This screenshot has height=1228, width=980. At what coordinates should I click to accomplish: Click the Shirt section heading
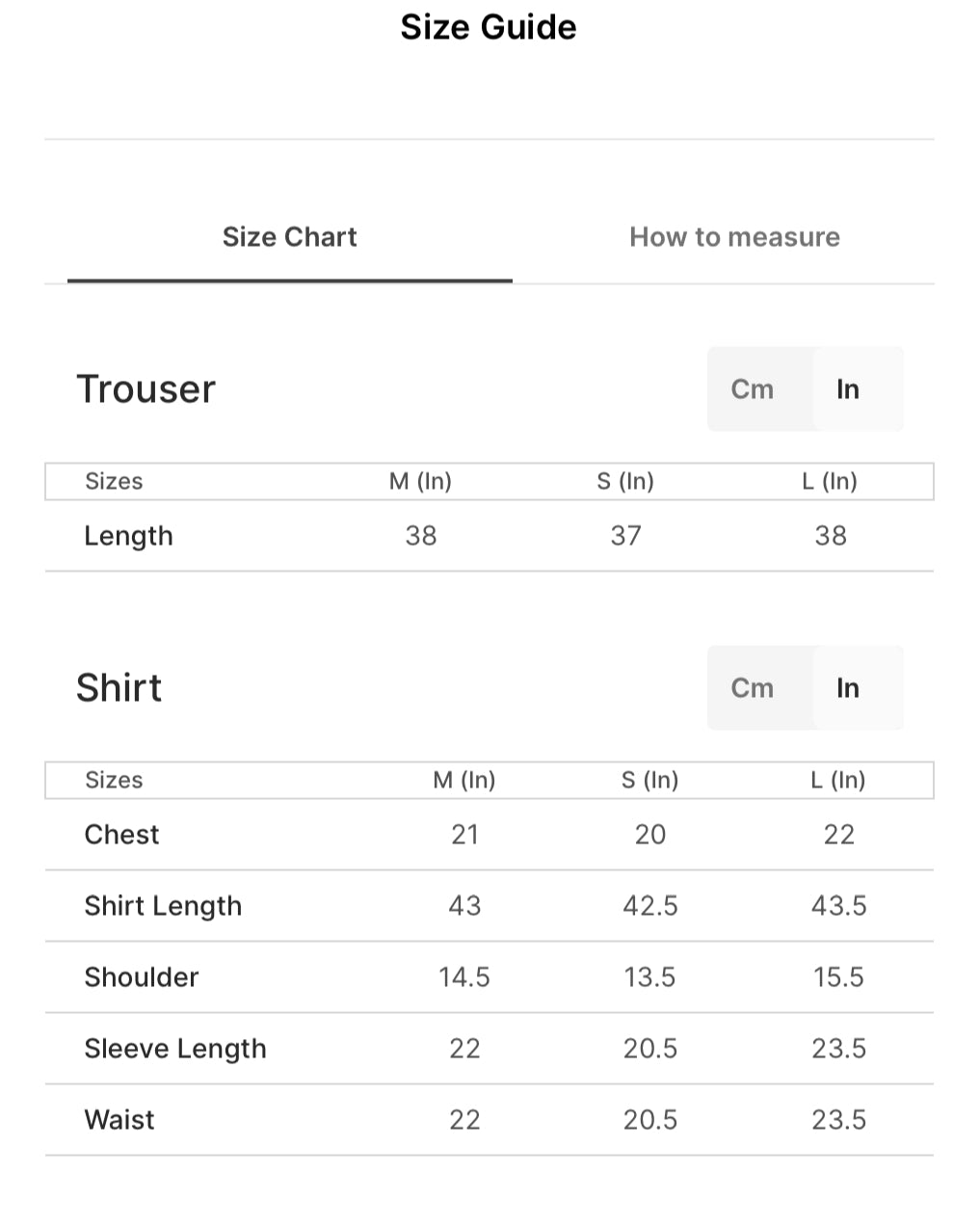point(119,688)
